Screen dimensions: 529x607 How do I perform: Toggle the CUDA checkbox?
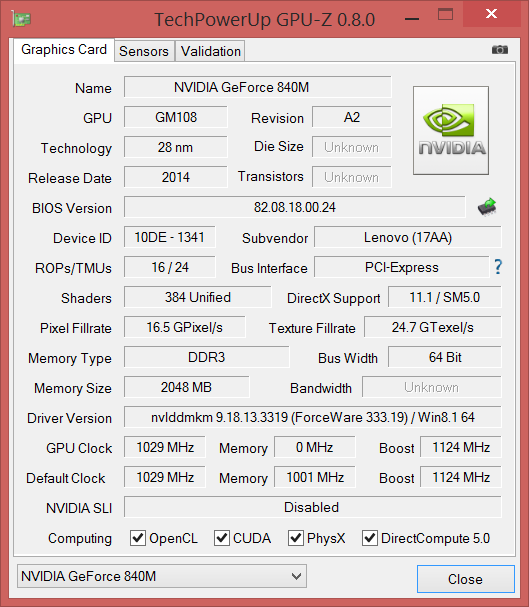click(x=222, y=538)
